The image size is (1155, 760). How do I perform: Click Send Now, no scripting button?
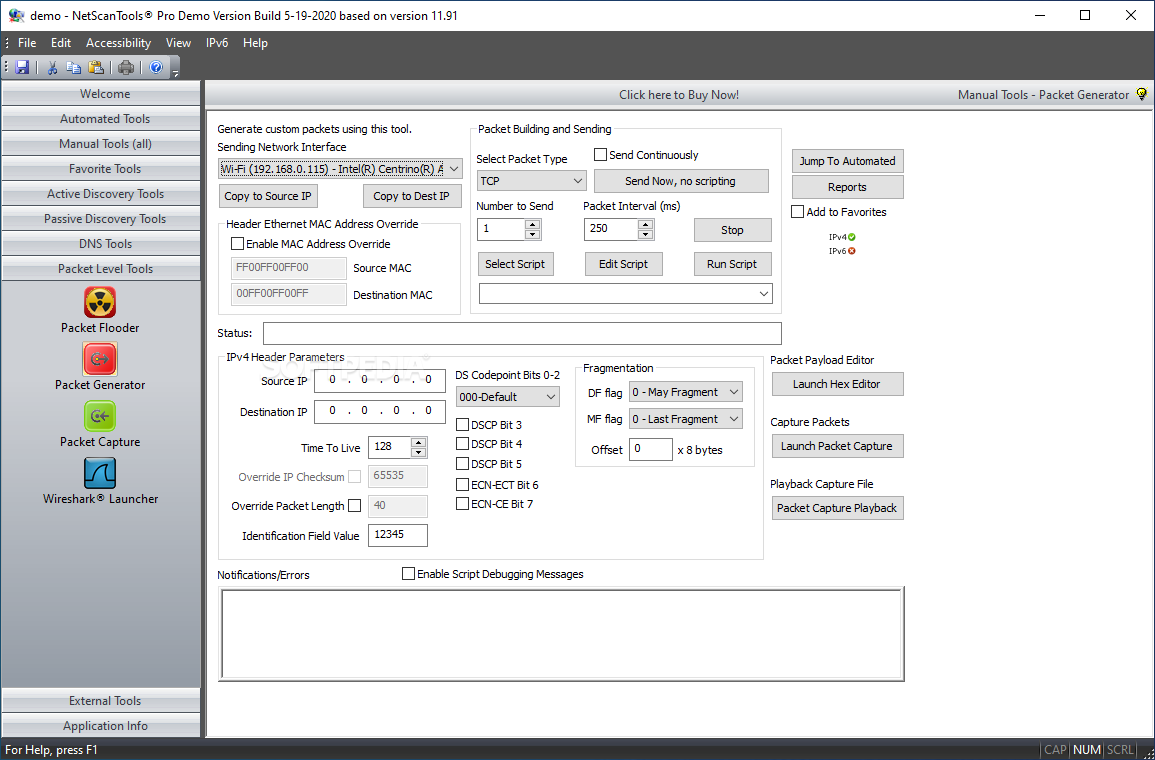[681, 181]
